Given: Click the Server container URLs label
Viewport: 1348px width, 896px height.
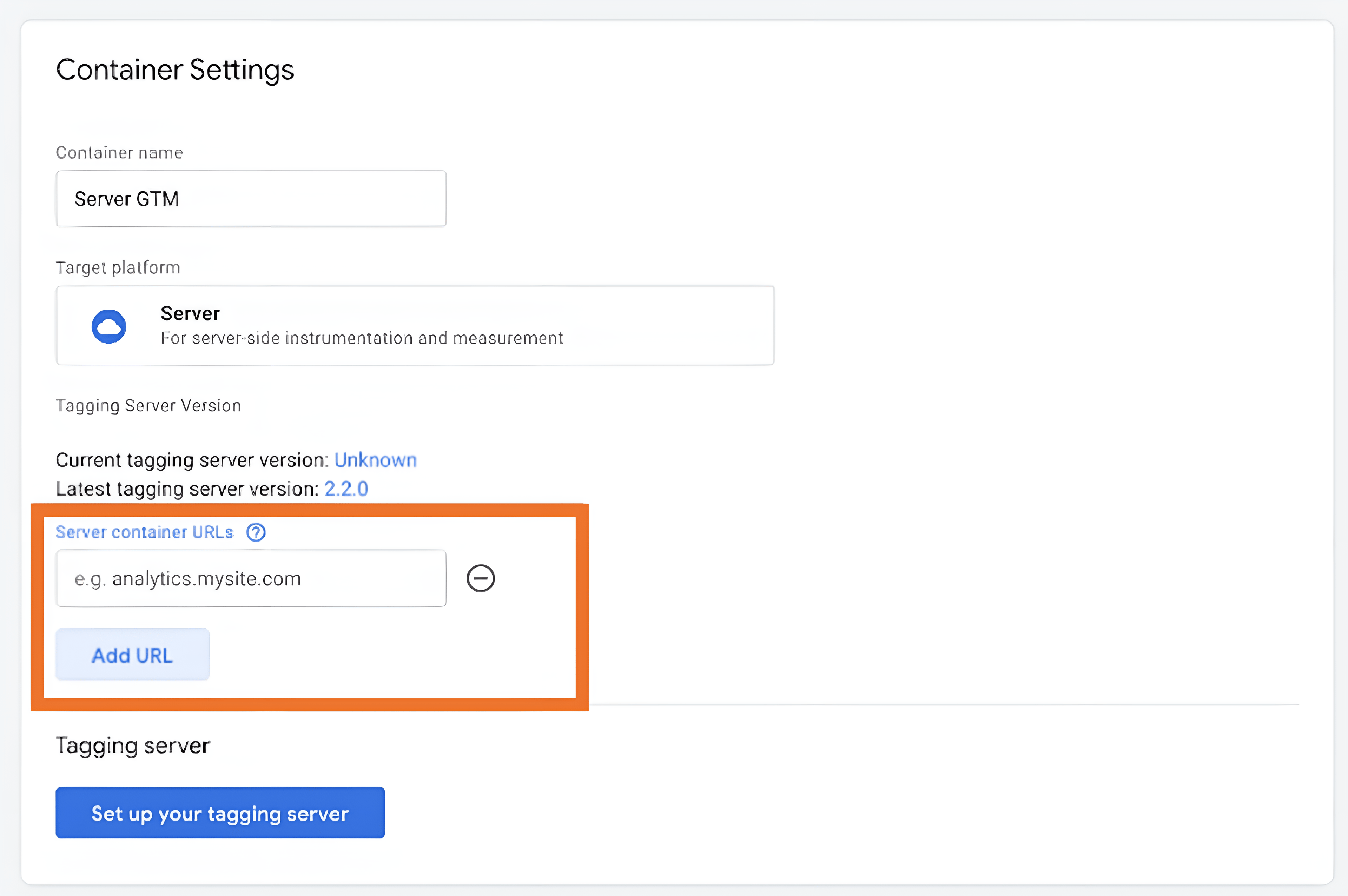Looking at the screenshot, I should coord(145,532).
